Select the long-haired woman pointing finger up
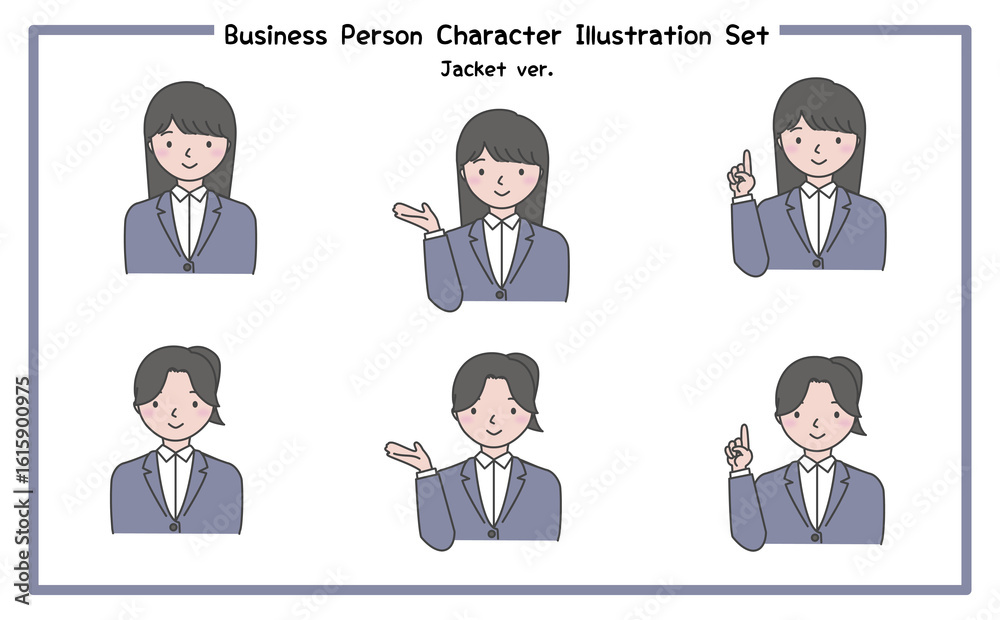This screenshot has height=620, width=1000. (x=807, y=177)
